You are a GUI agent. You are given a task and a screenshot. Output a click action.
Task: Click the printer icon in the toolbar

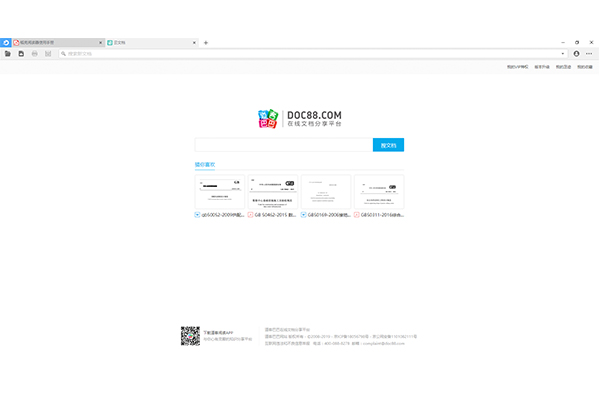pyautogui.click(x=34, y=54)
